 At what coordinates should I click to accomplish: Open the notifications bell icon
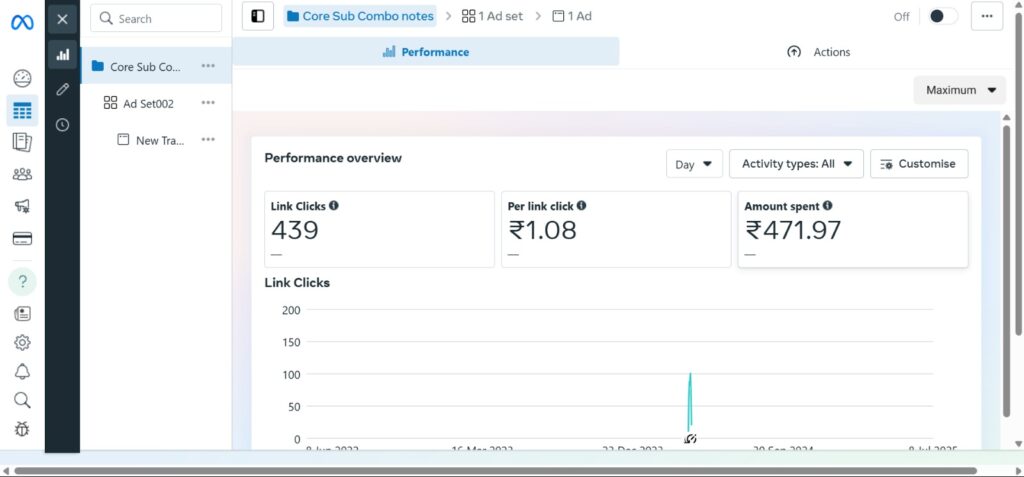22,371
